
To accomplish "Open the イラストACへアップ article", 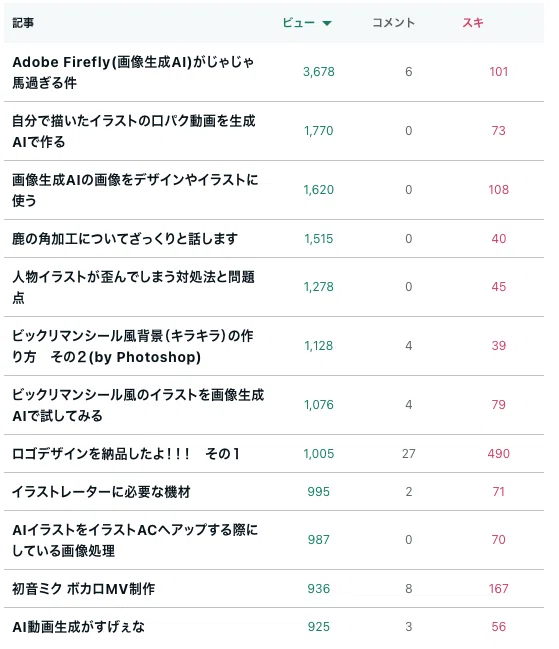I will (135, 540).
